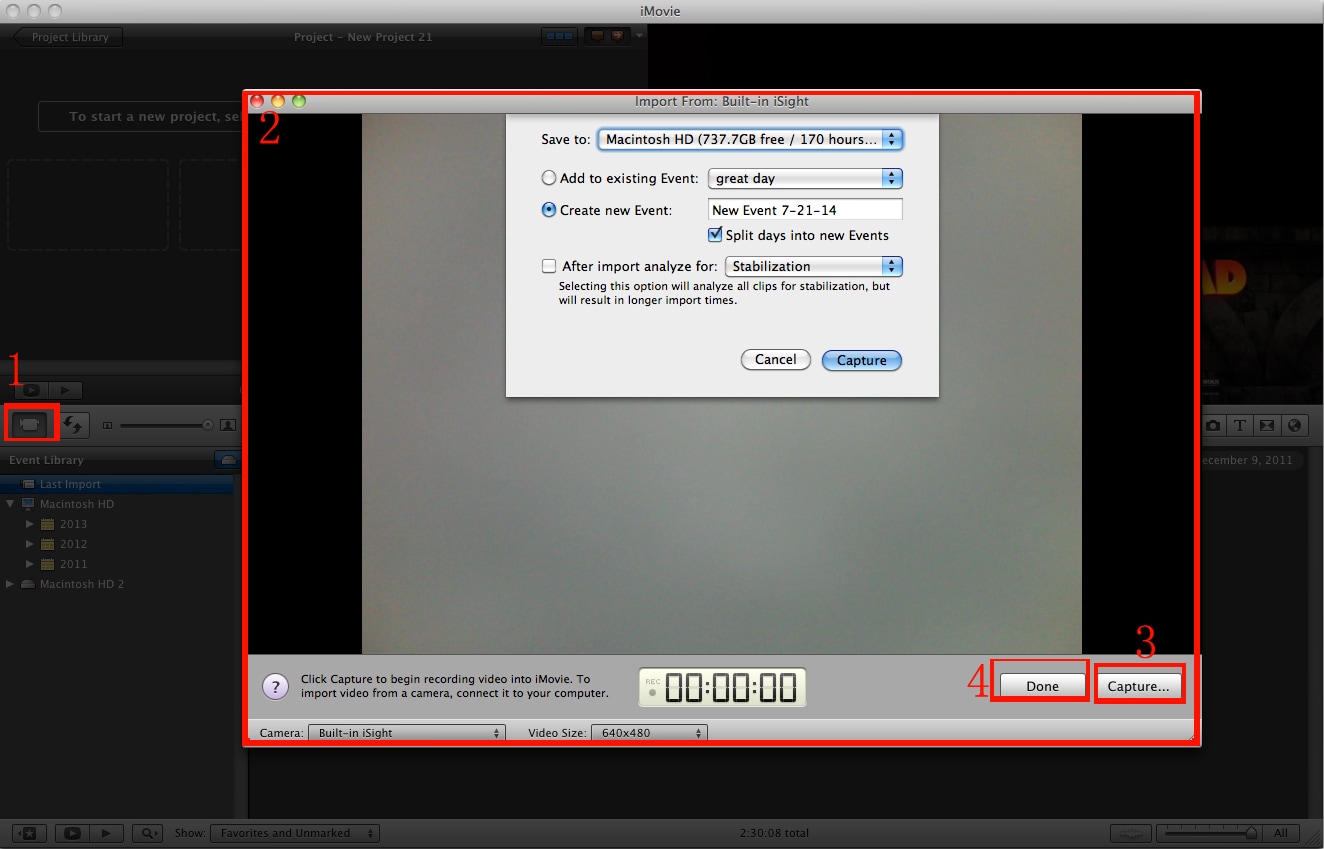Click the Done button
The image size is (1324, 849).
click(1042, 686)
